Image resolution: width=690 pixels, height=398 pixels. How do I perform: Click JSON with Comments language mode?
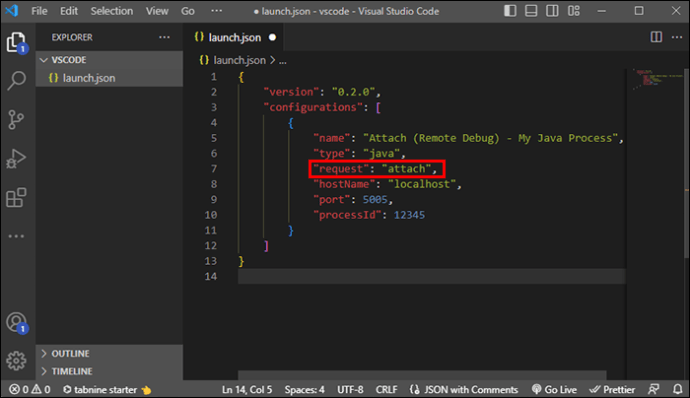point(464,390)
